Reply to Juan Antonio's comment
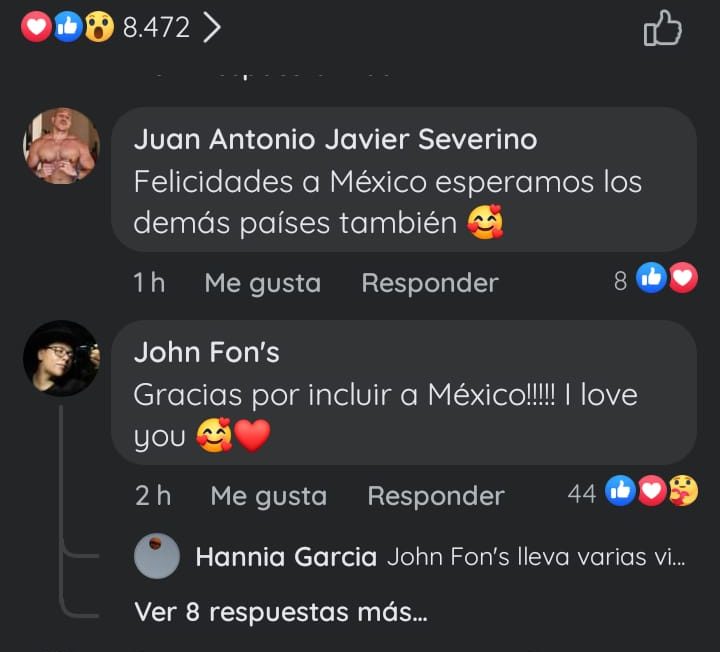The width and height of the screenshot is (720, 652). pos(430,283)
